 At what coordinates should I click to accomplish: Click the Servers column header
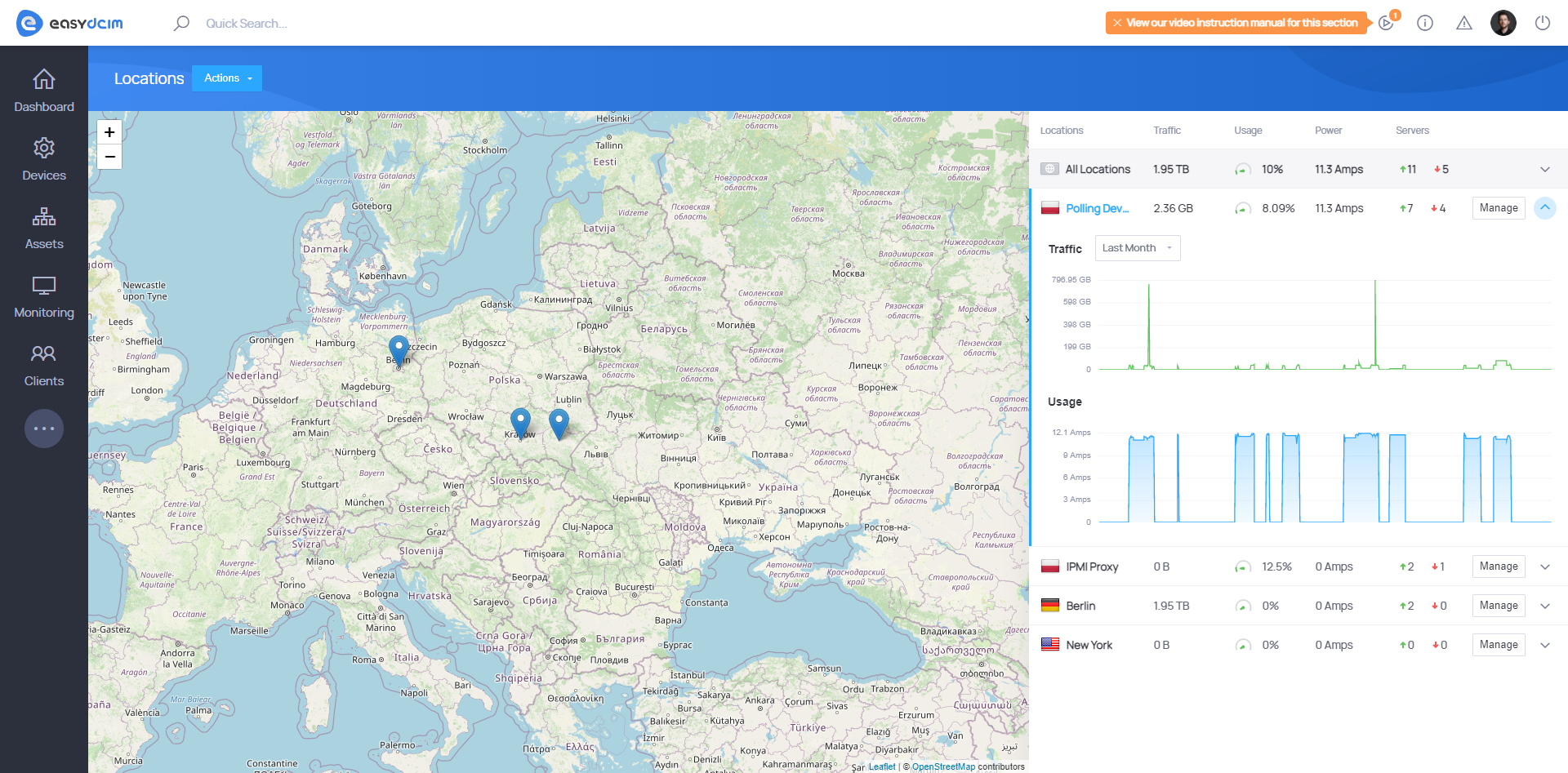coord(1412,131)
